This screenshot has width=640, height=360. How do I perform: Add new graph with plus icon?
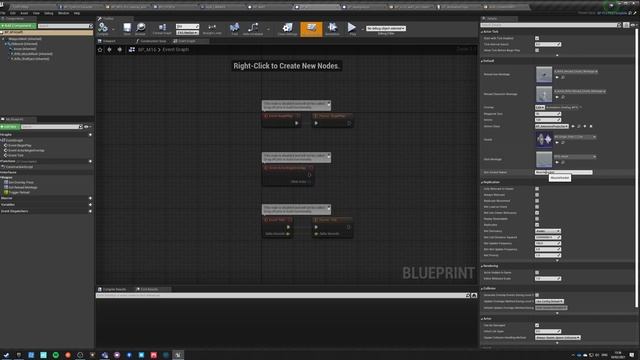[90, 135]
